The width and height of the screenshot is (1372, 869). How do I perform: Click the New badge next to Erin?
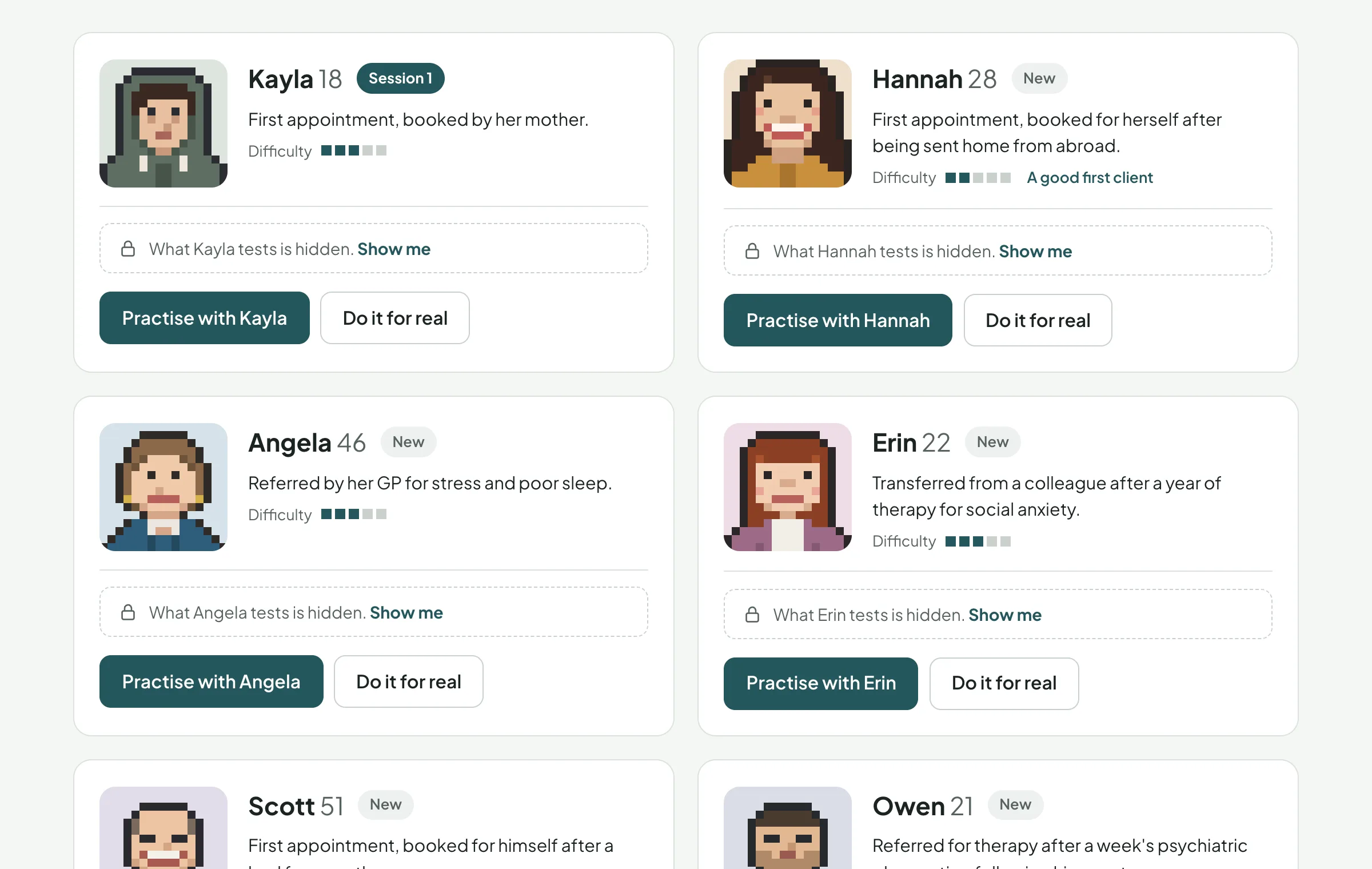(x=993, y=442)
